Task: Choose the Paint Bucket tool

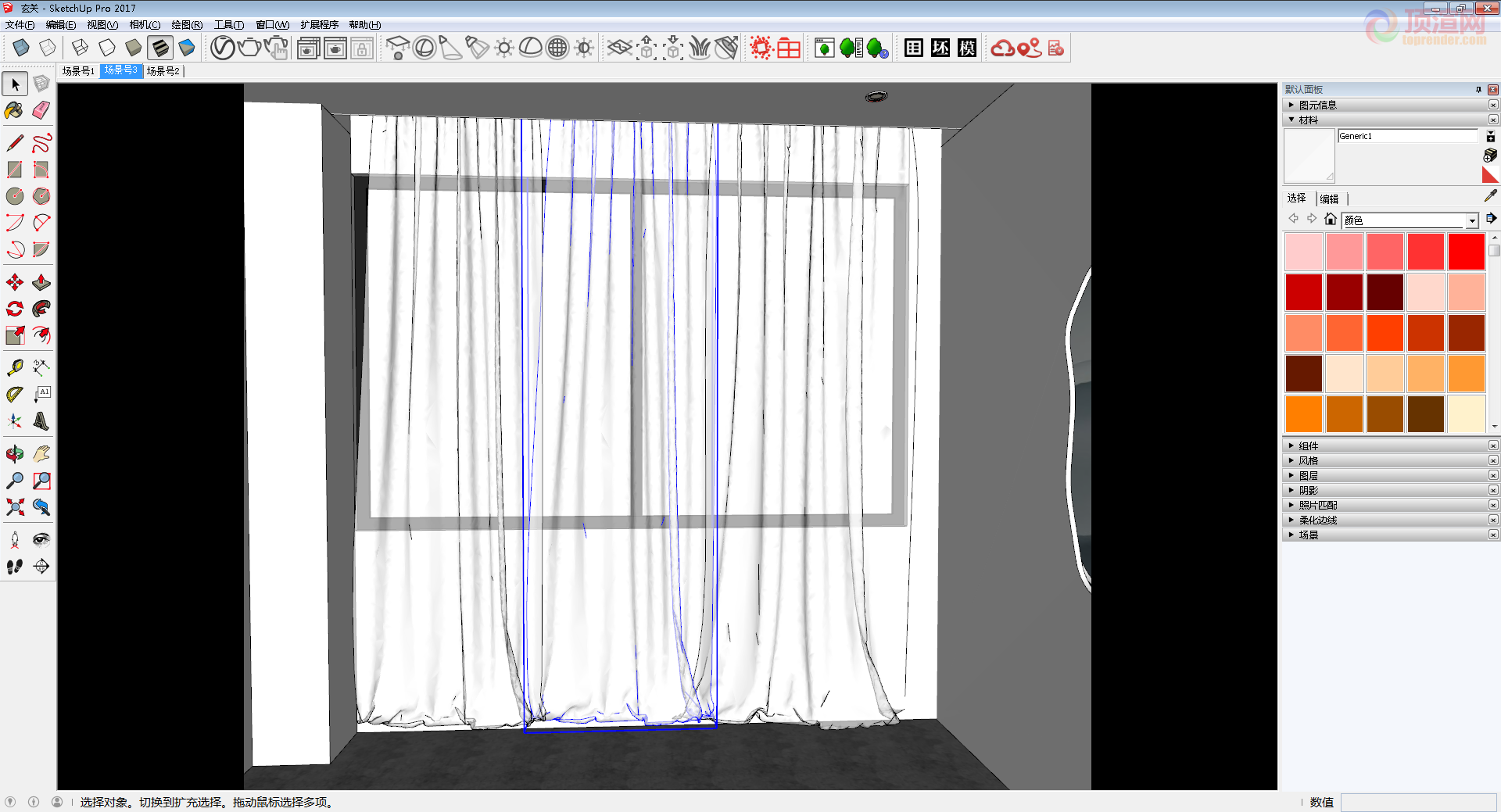Action: [15, 110]
